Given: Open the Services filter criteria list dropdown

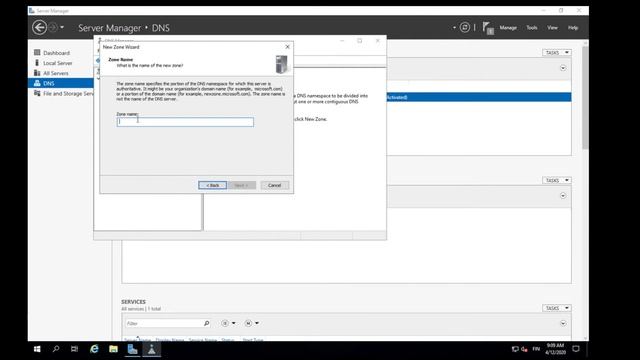Looking at the screenshot, I should (228, 323).
